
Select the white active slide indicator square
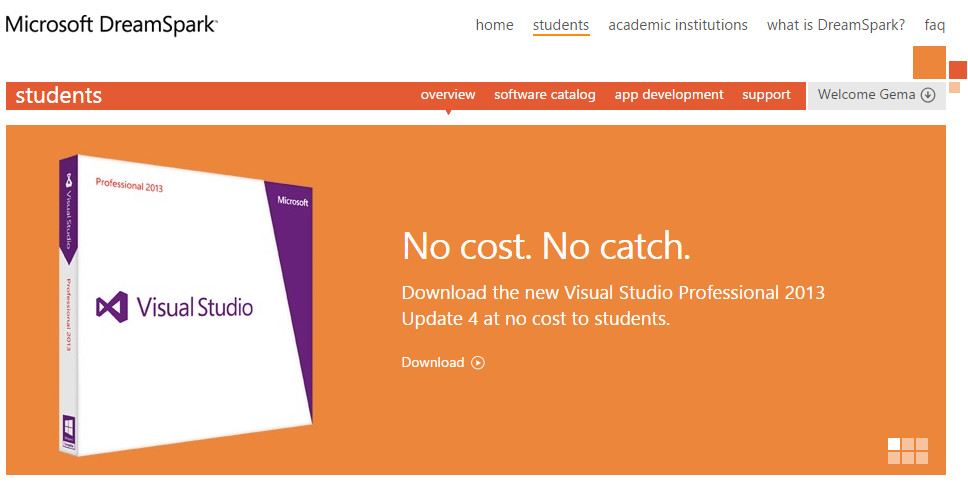click(x=894, y=444)
